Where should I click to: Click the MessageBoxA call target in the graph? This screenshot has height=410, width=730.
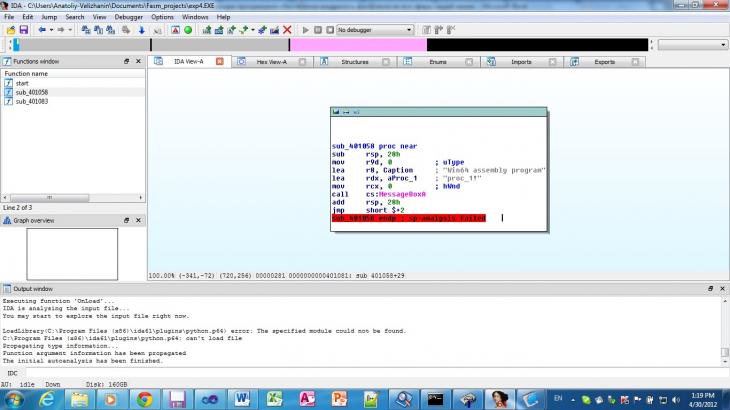pos(402,194)
